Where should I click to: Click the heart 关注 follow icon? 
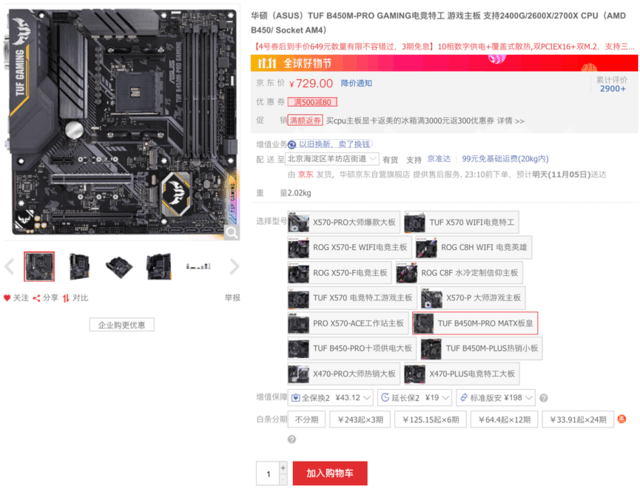pos(7,298)
